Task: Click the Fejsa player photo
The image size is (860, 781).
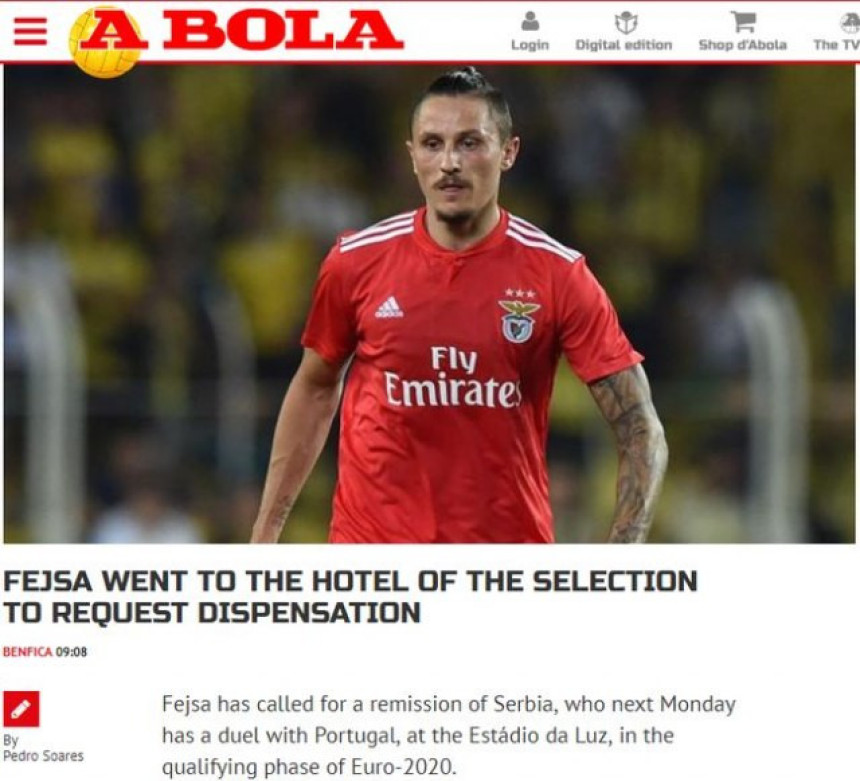Action: point(429,304)
